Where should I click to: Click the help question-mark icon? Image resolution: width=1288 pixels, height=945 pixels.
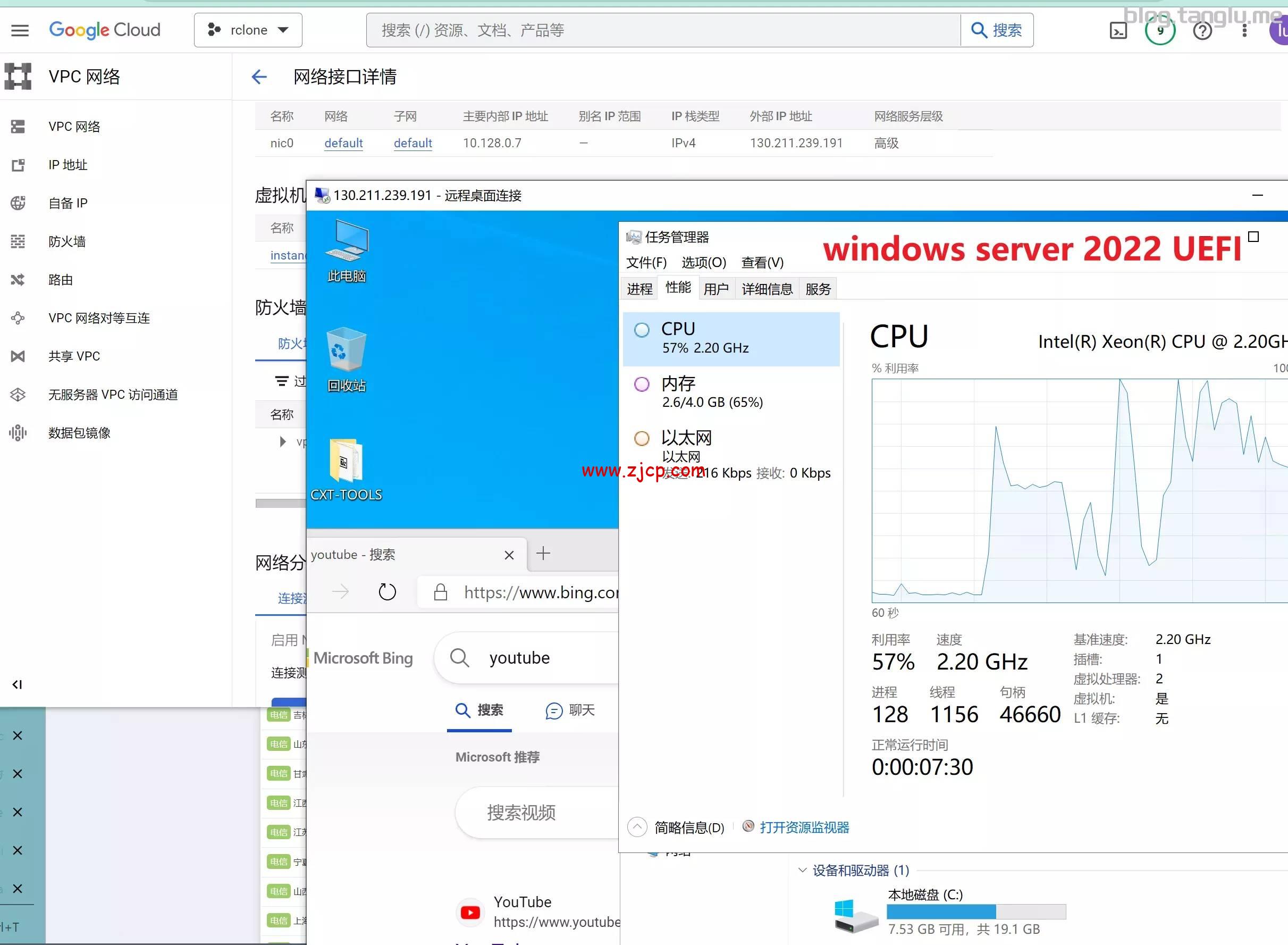coord(1202,30)
